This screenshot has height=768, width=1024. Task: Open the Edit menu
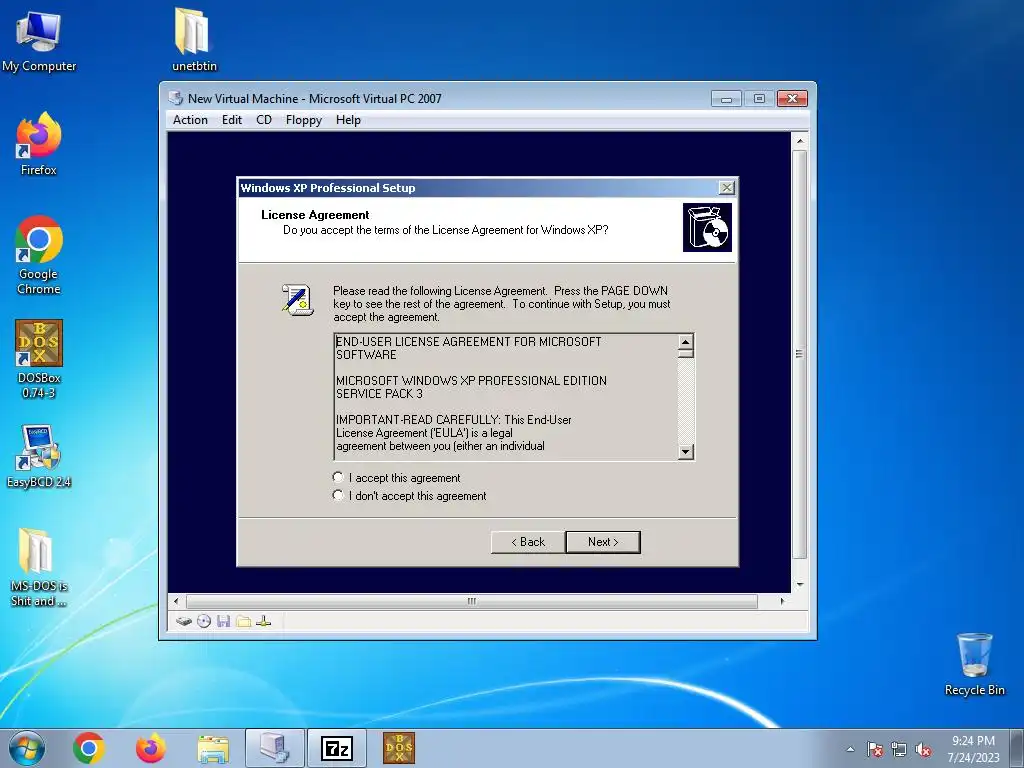232,120
